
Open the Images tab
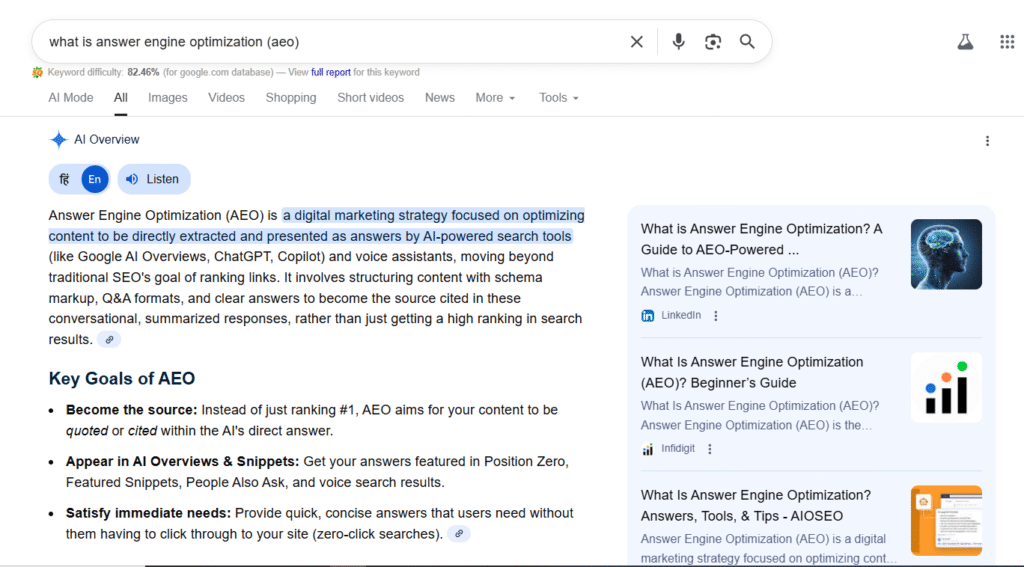point(167,98)
